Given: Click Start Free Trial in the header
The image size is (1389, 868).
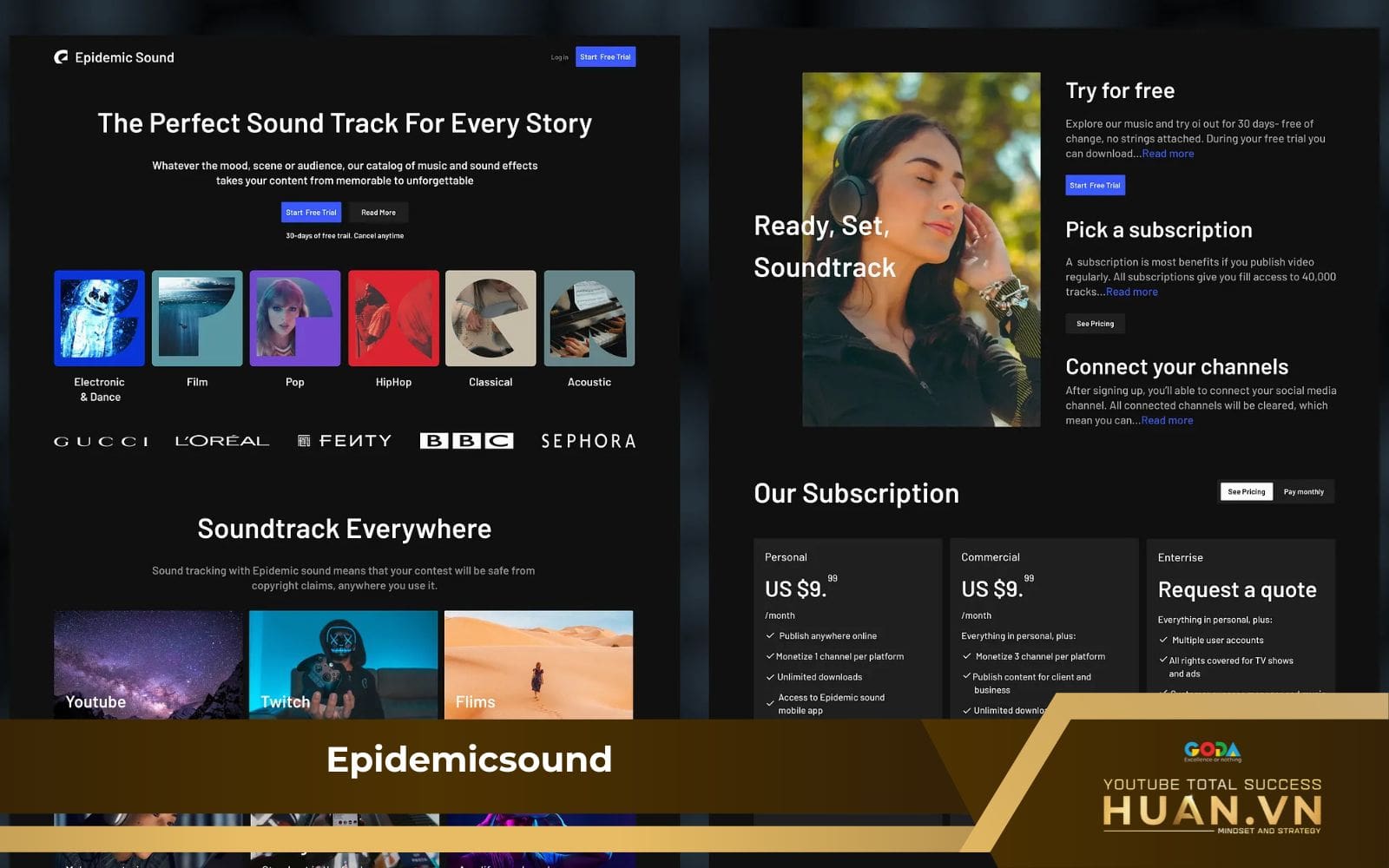Looking at the screenshot, I should tap(605, 57).
